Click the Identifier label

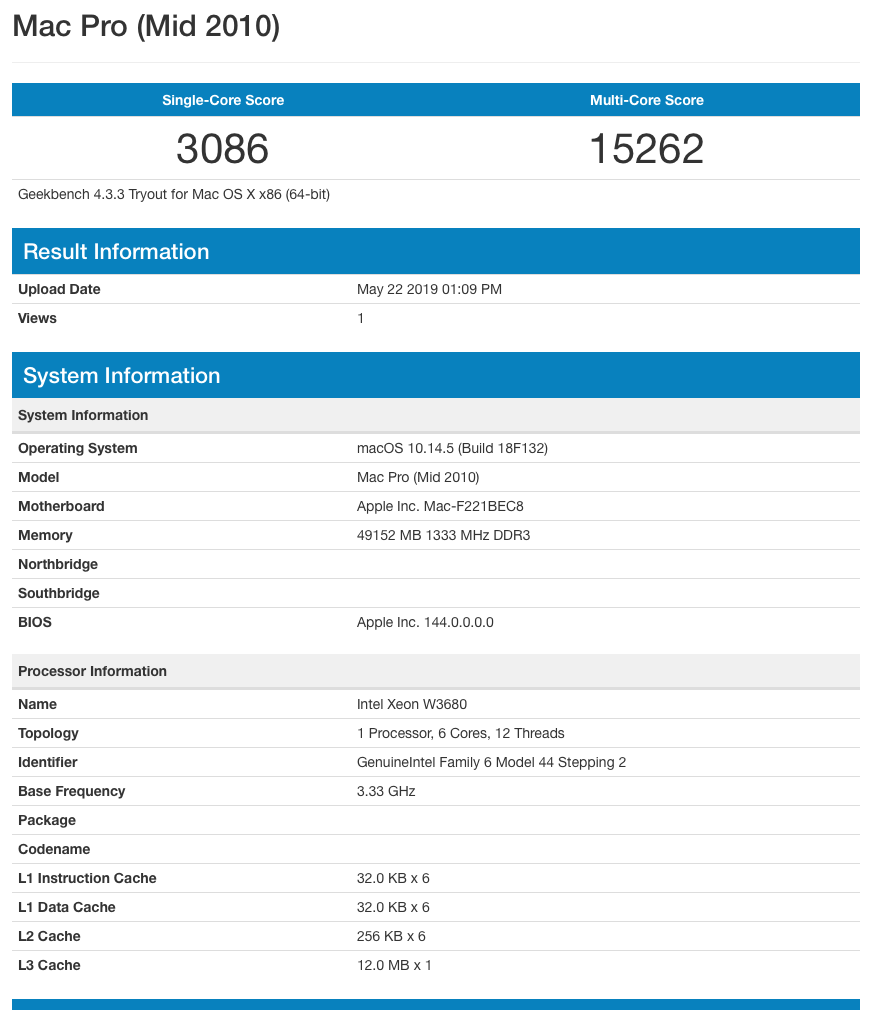tap(48, 762)
